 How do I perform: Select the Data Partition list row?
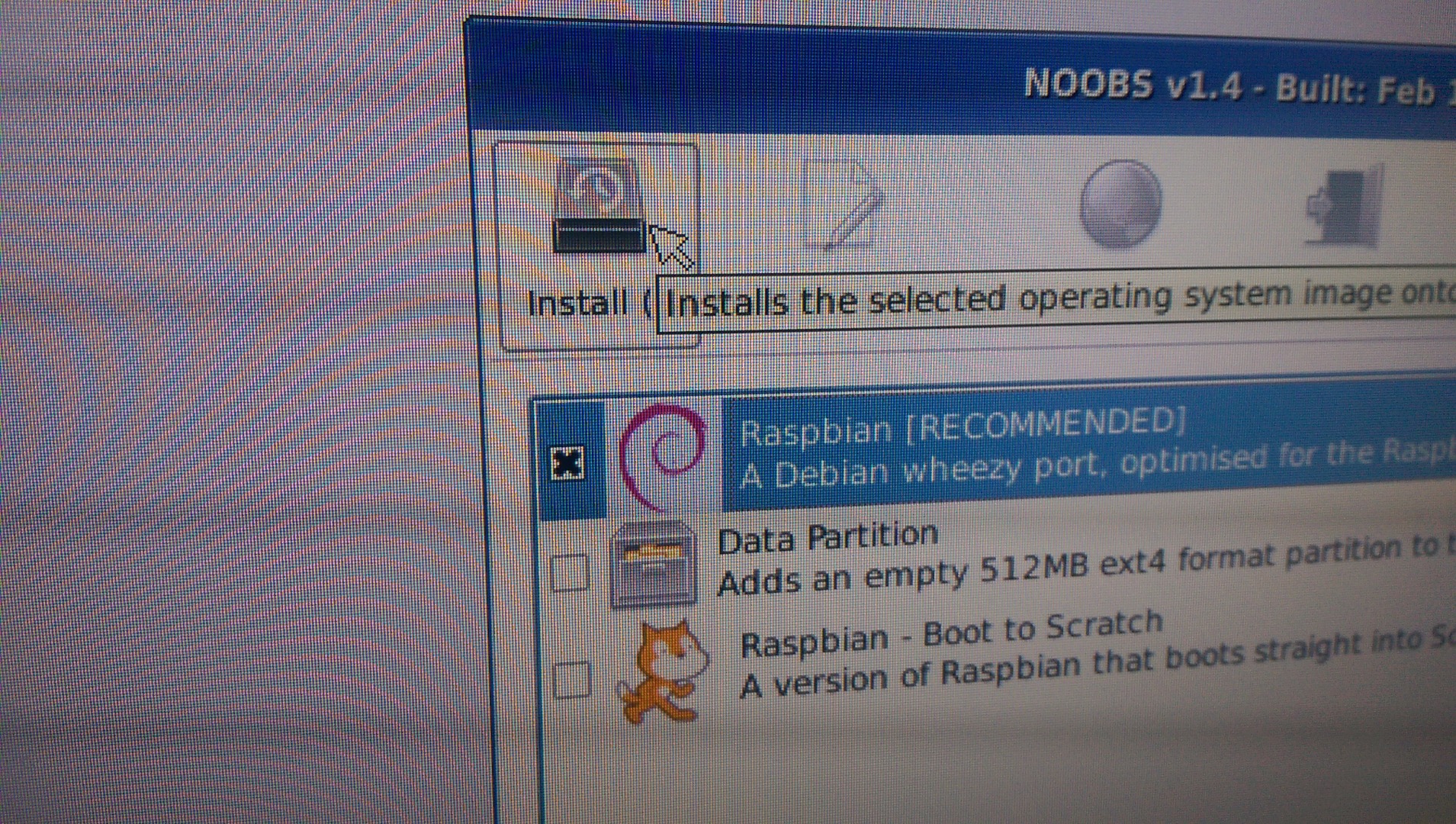pos(992,557)
